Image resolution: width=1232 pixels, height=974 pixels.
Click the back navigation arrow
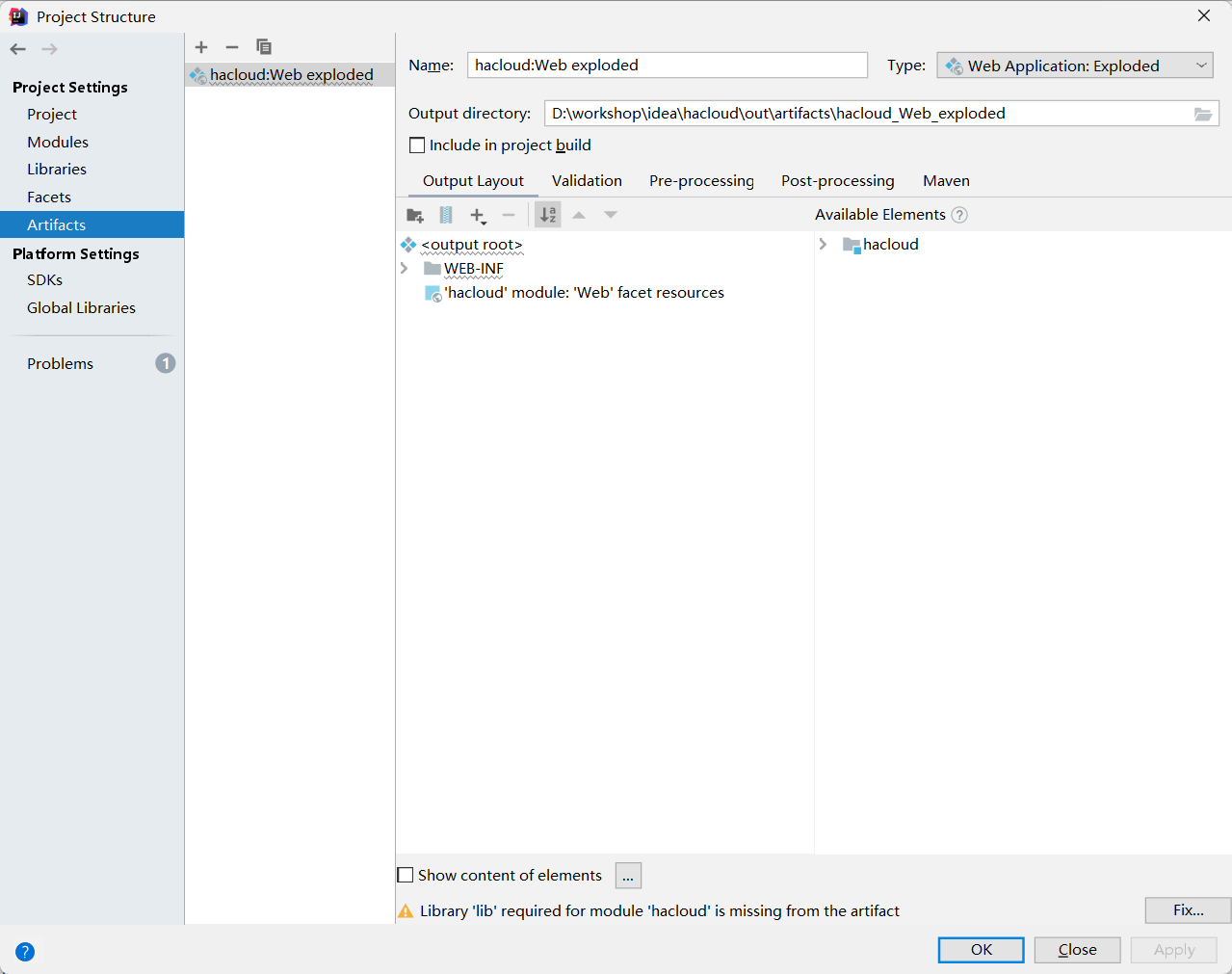tap(18, 49)
